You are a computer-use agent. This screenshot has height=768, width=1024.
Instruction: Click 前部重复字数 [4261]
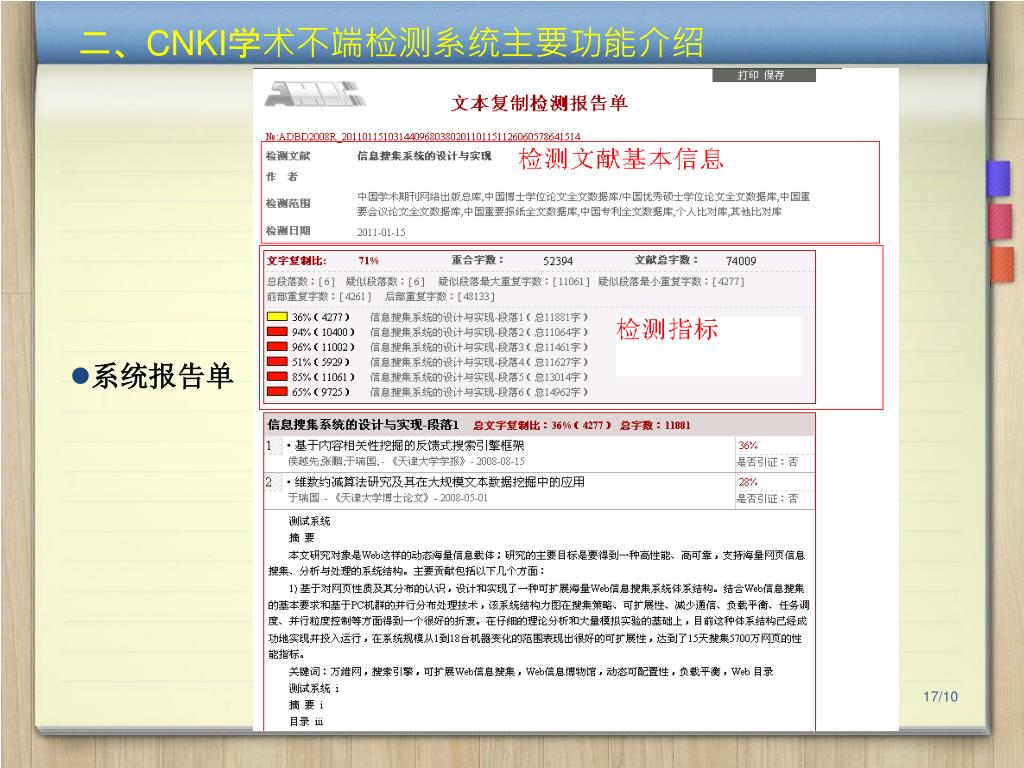319,296
